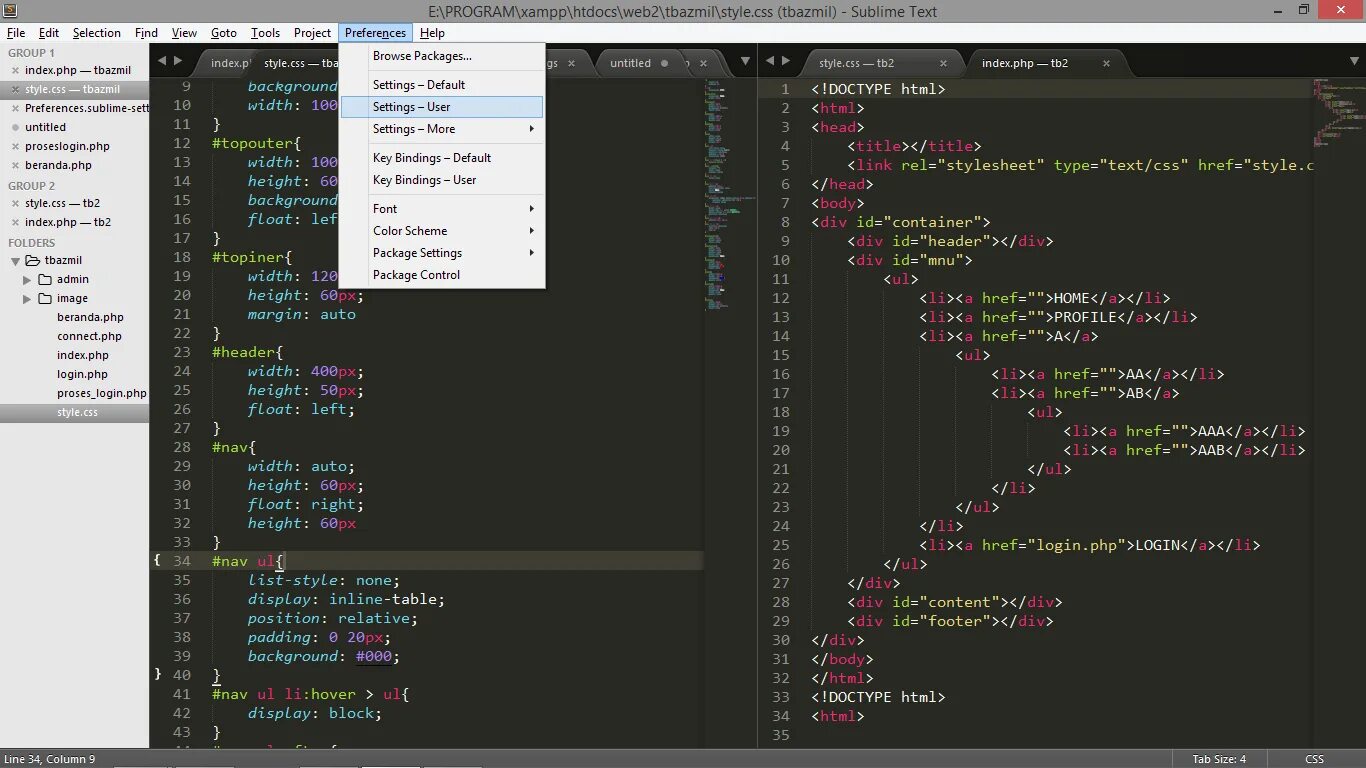Screen dimensions: 1366x768
Task: Open the Edit menu
Action: tap(49, 33)
